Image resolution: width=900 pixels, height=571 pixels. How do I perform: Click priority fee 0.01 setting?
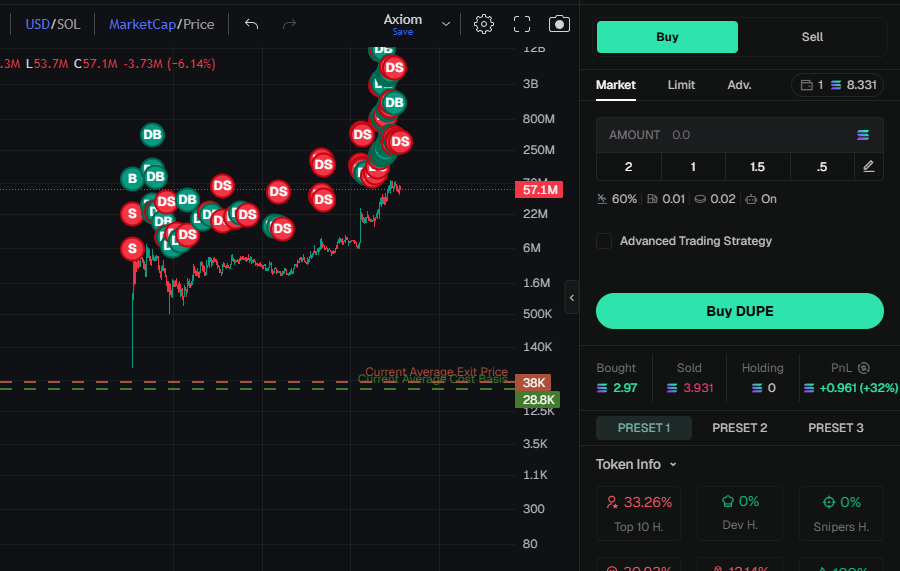666,199
